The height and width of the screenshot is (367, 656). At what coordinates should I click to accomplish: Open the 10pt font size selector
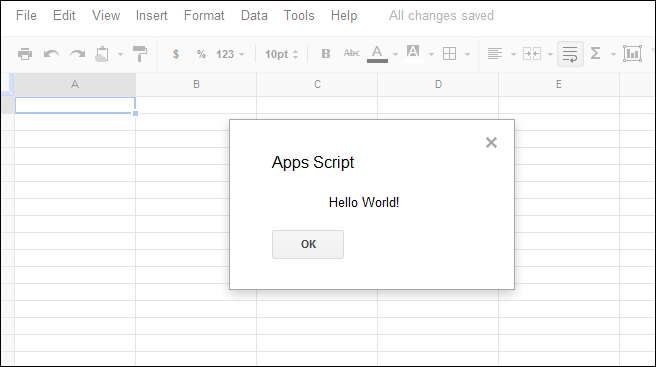point(282,54)
